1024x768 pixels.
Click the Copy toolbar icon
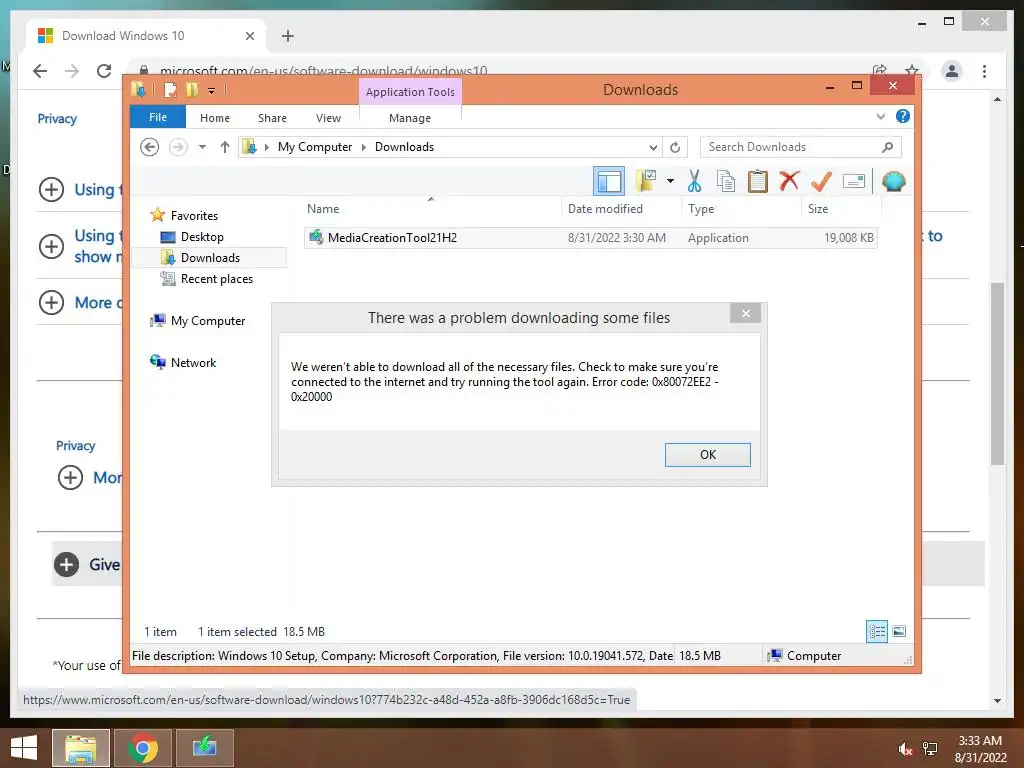726,181
